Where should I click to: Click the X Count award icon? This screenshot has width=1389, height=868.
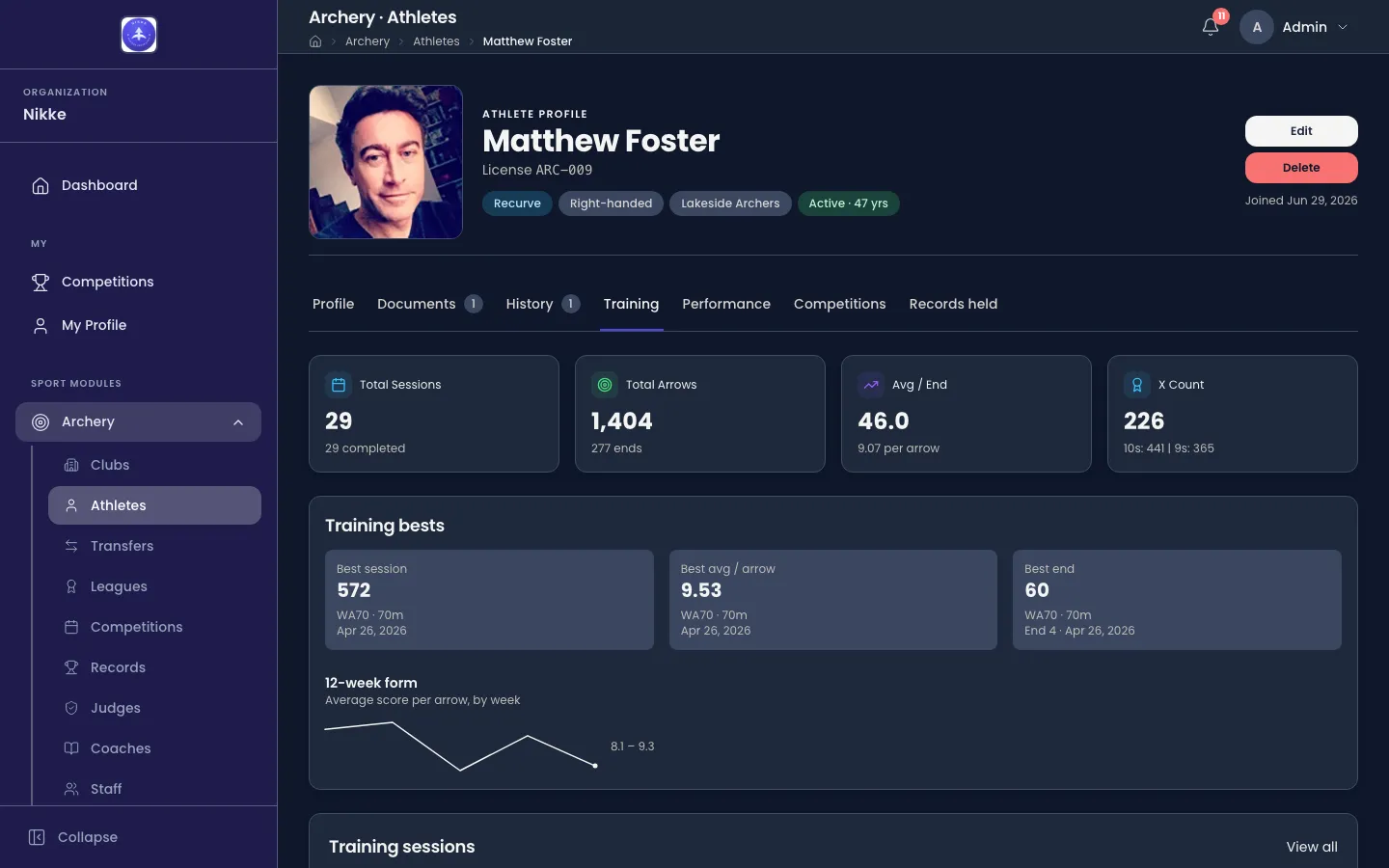click(1137, 385)
